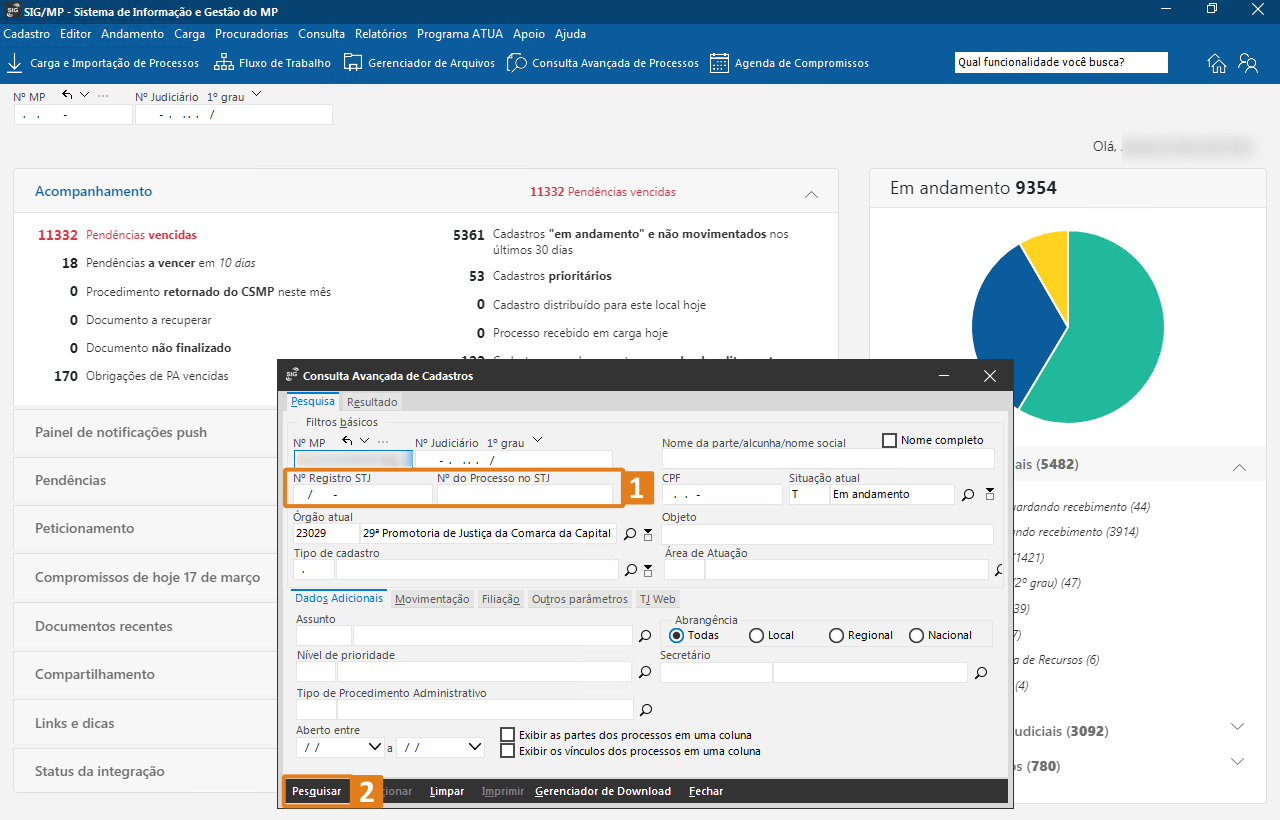Select the Local abrangência radio button
The height and width of the screenshot is (820, 1280).
757,635
